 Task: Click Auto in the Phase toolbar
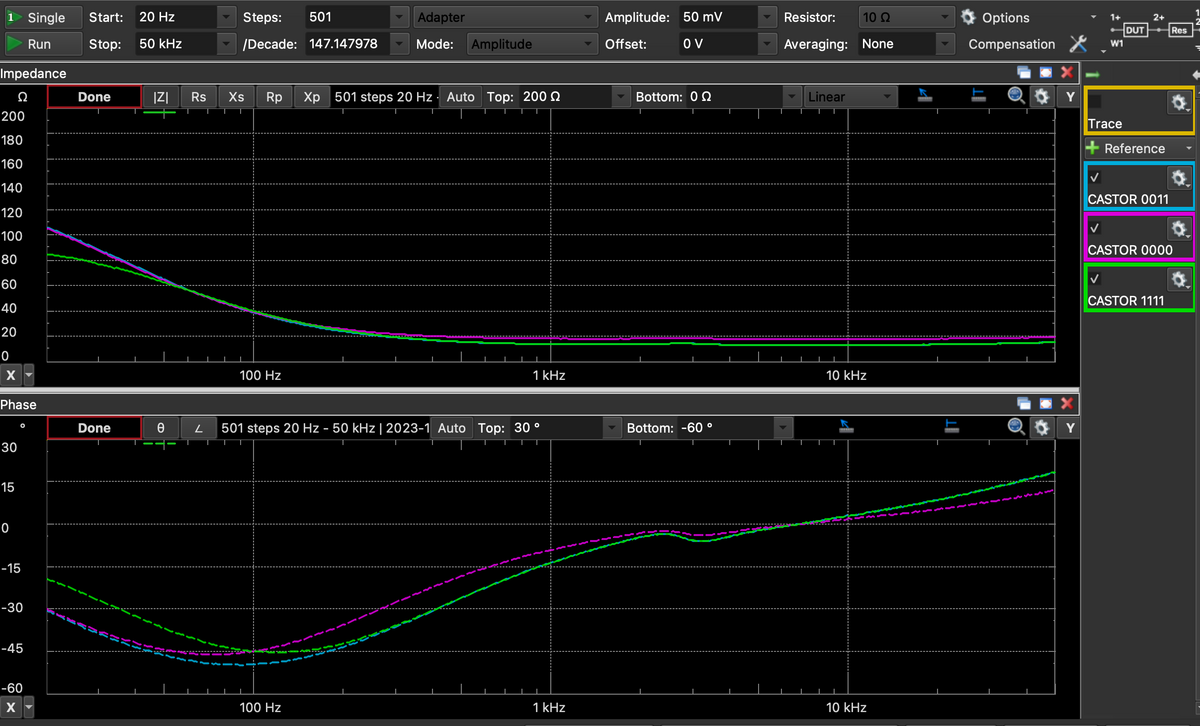452,427
